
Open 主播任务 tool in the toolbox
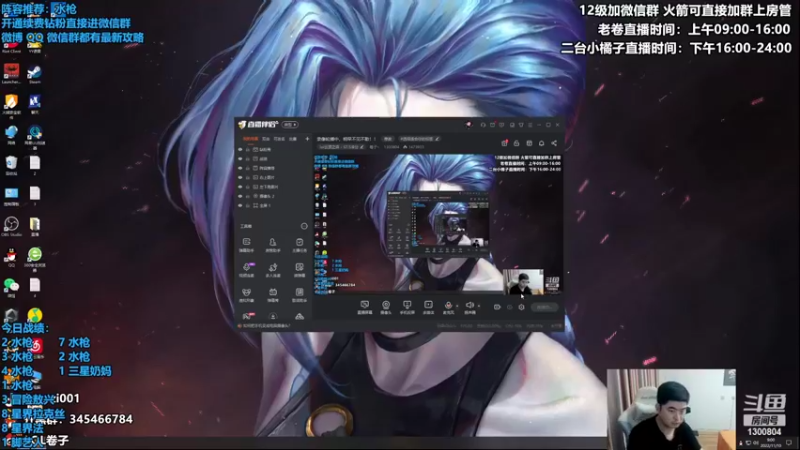pyautogui.click(x=299, y=245)
